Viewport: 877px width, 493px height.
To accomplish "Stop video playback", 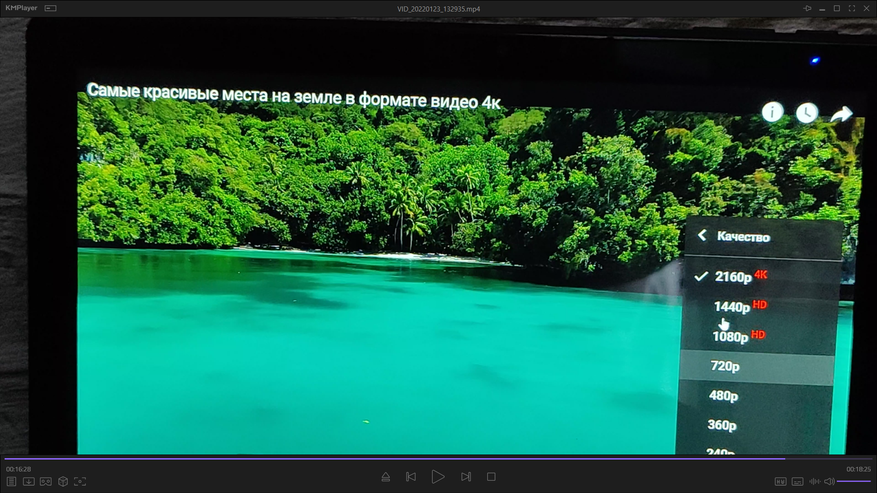I will click(491, 477).
